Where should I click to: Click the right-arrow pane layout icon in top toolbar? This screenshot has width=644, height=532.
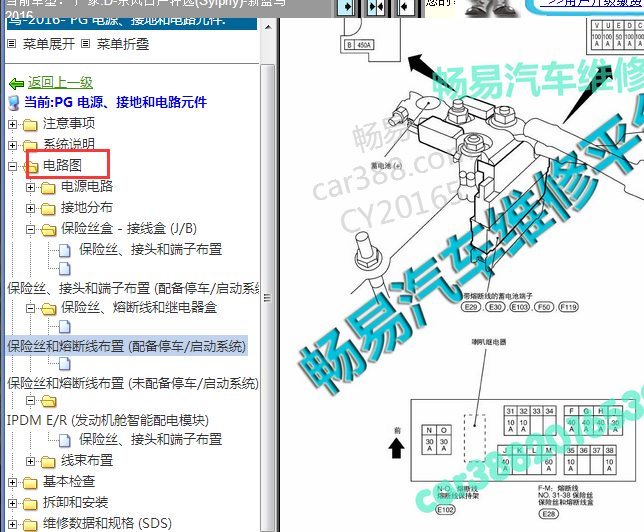pos(346,7)
